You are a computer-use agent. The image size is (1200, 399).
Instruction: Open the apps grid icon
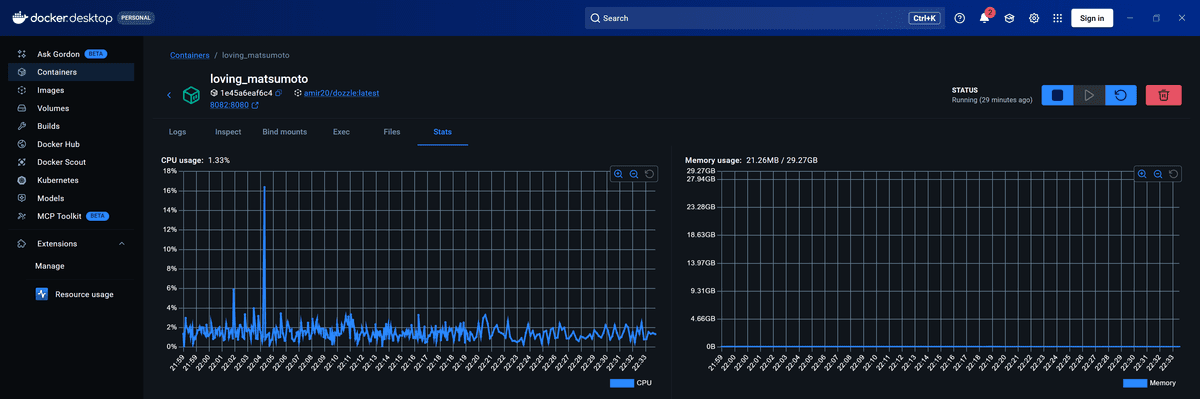(x=1058, y=18)
